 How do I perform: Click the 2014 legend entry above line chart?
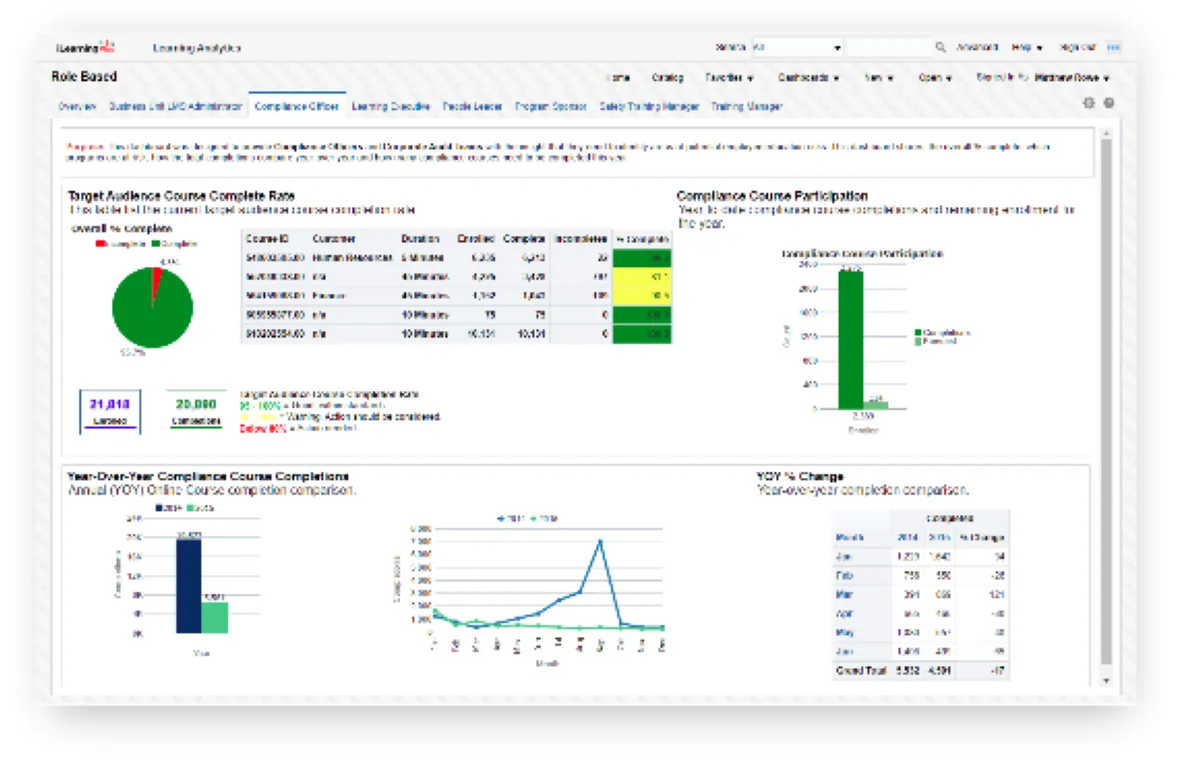tap(509, 518)
